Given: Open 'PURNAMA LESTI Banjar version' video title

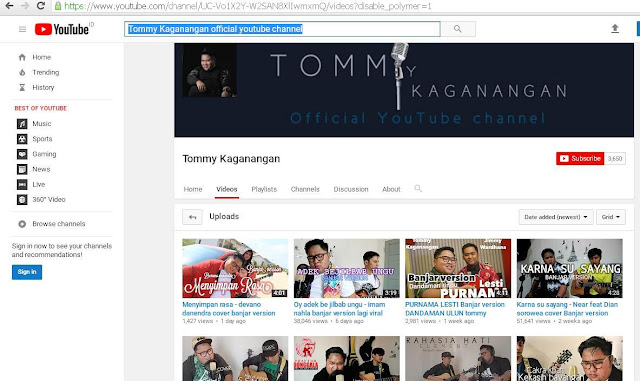Looking at the screenshot, I should click(455, 309).
